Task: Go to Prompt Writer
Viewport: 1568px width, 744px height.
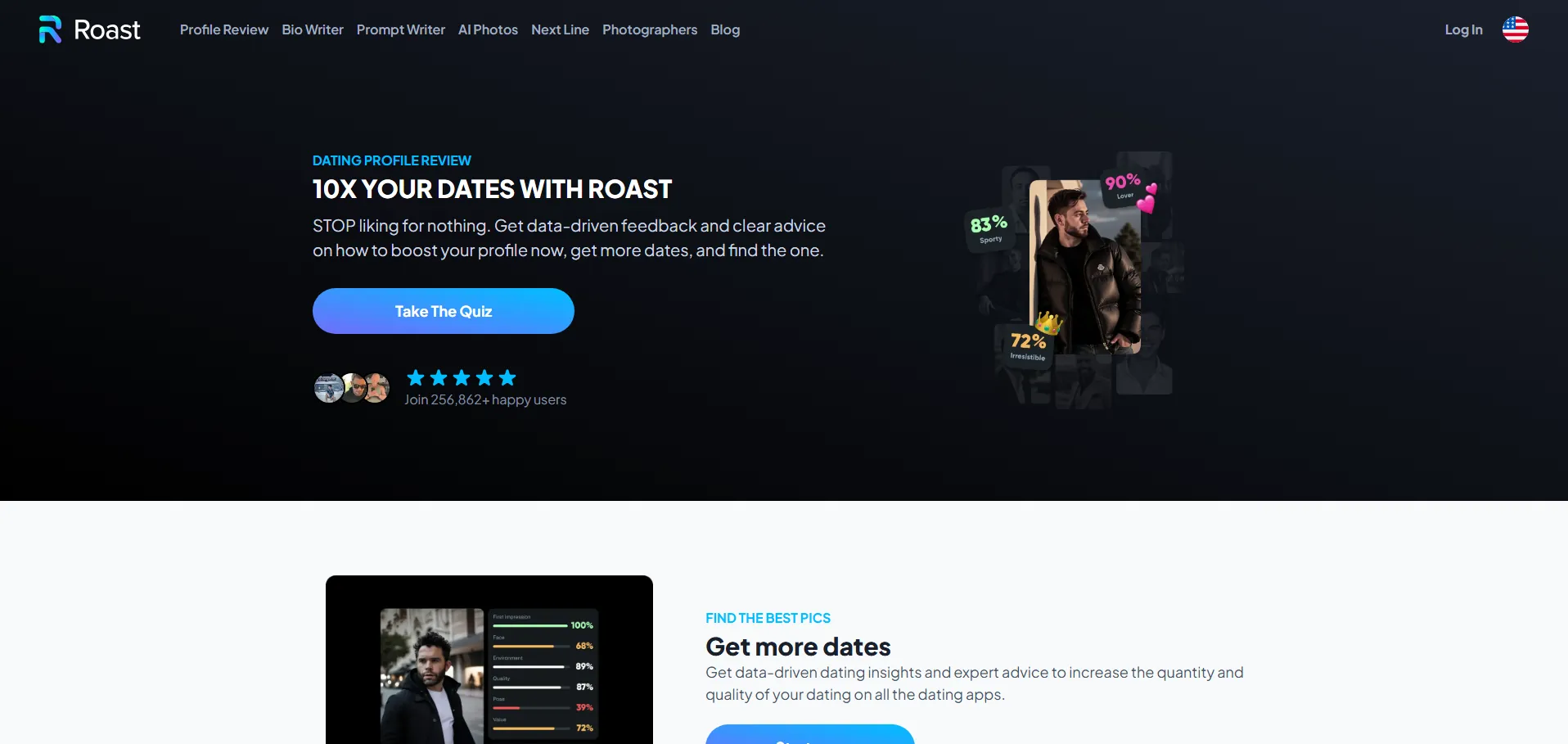Action: 401,29
